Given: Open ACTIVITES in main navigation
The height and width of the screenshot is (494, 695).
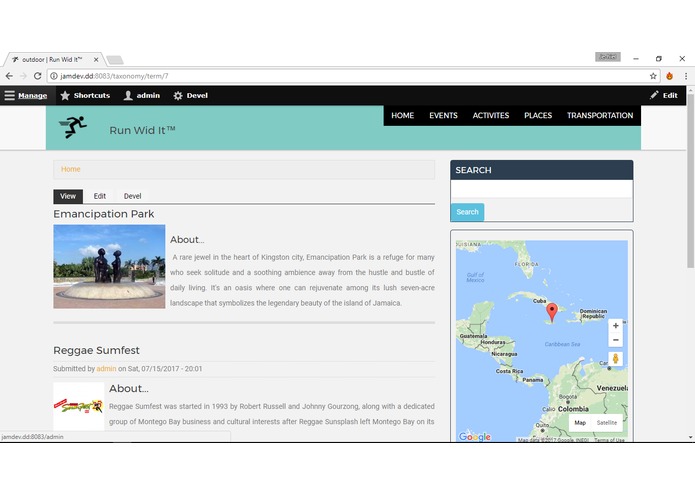Looking at the screenshot, I should pos(491,116).
